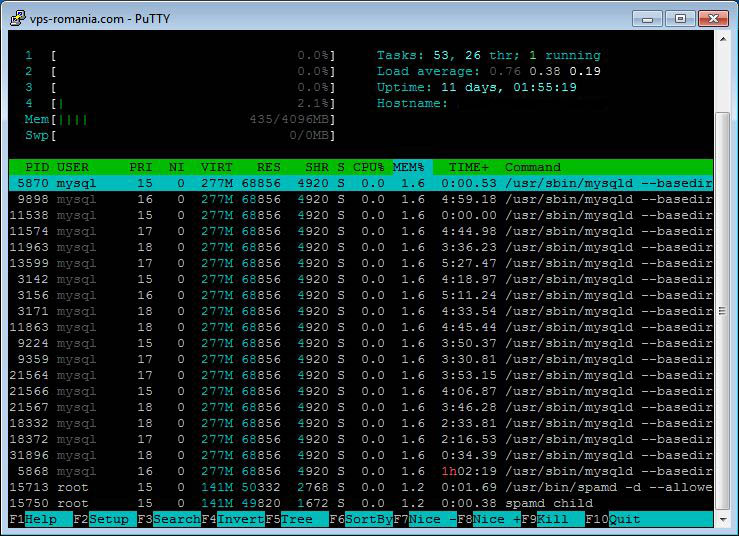Click the Load average text
Image resolution: width=739 pixels, height=536 pixels.
[x=489, y=71]
